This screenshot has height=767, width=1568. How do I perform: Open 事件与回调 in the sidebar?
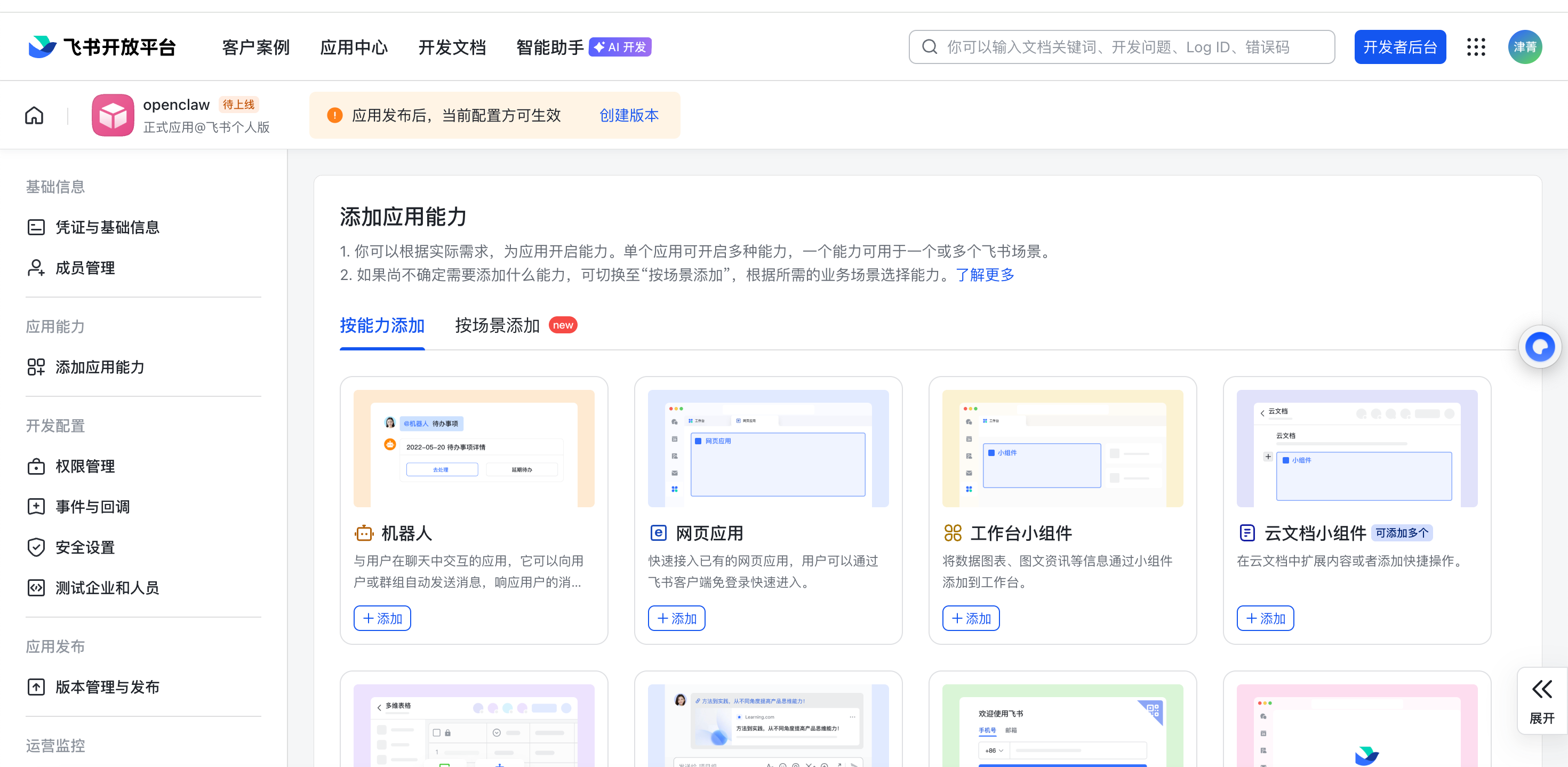(x=92, y=507)
